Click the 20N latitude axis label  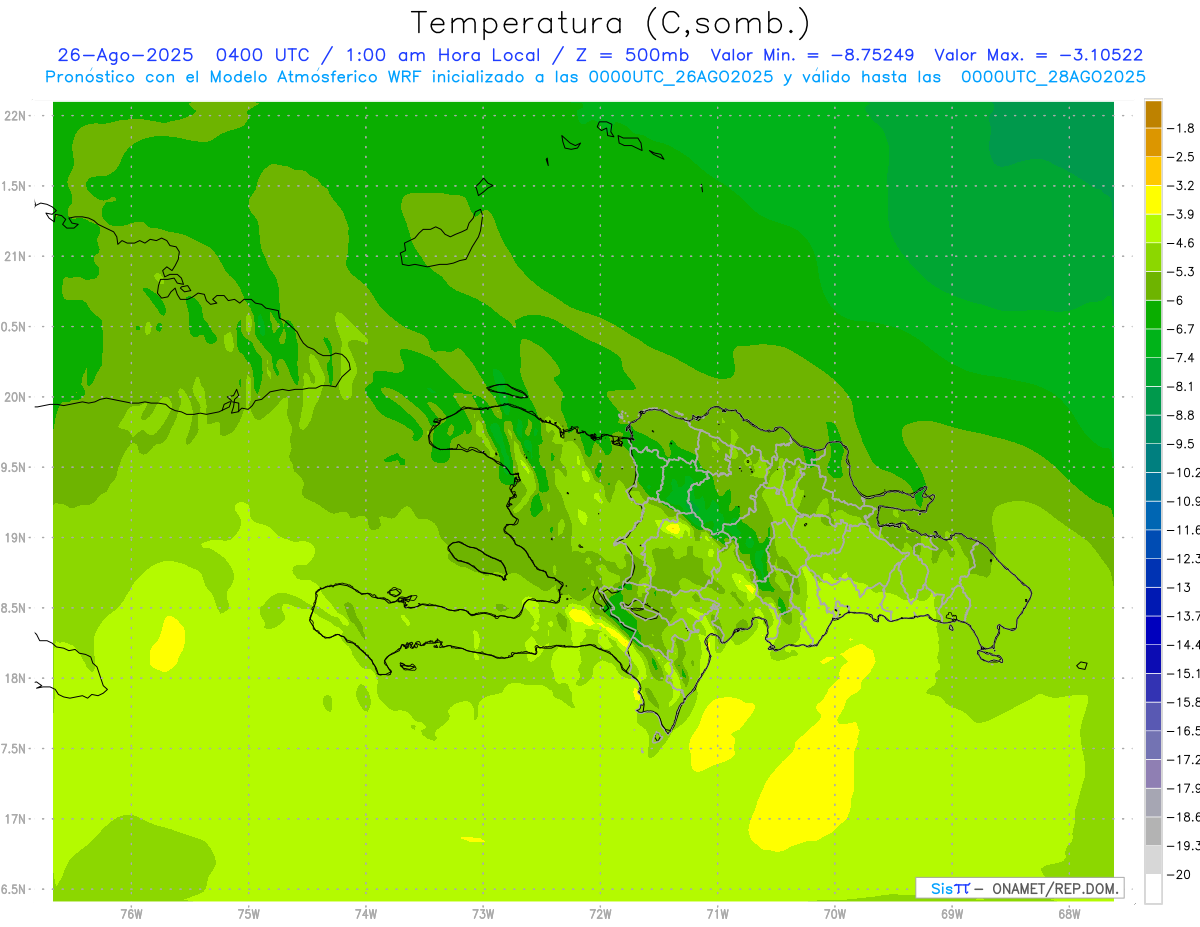tap(16, 398)
